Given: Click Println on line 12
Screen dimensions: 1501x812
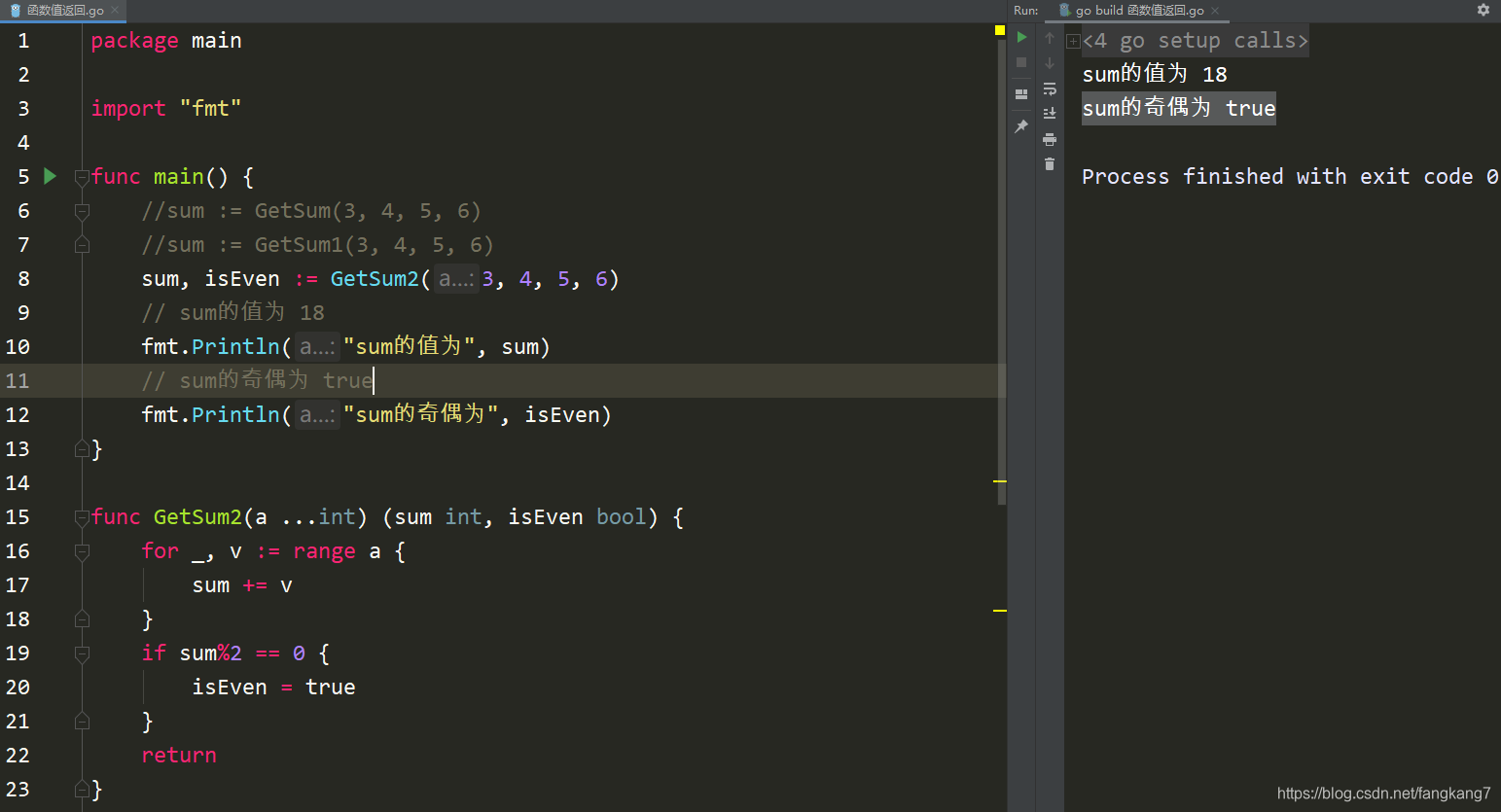Looking at the screenshot, I should [236, 415].
